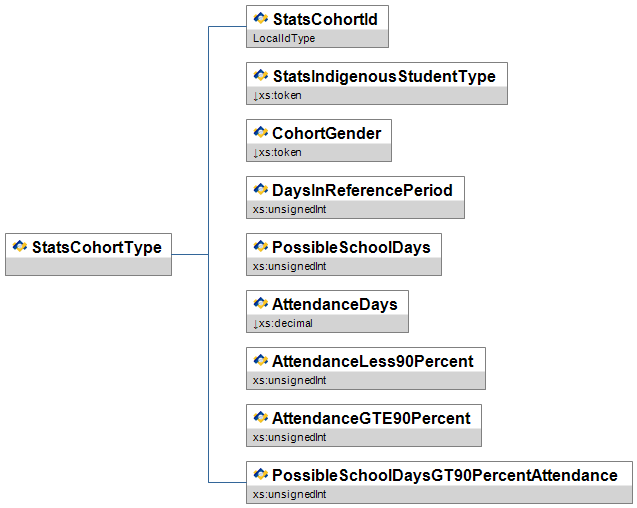Click the CohortGender element icon
The height and width of the screenshot is (508, 637).
(x=261, y=133)
